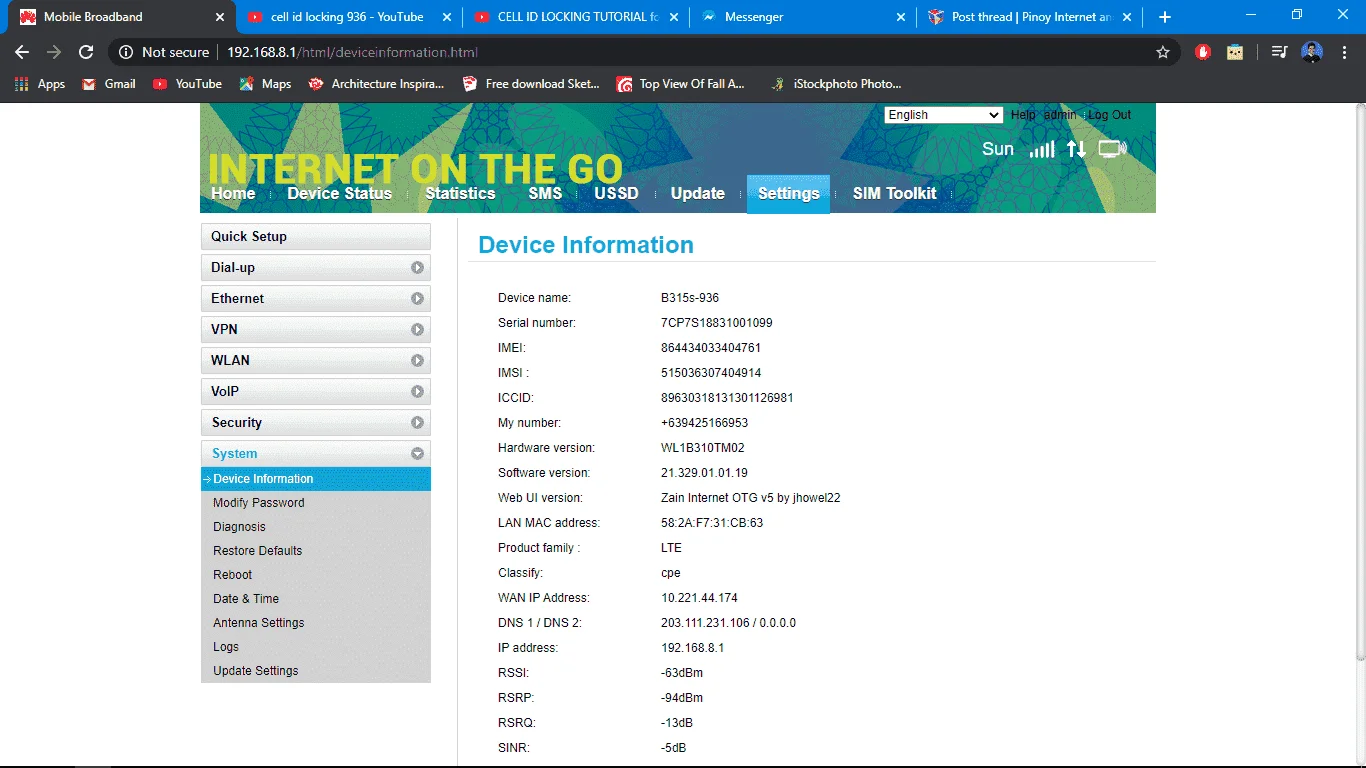Screen dimensions: 1366x768
Task: Click the Not secure site info icon
Action: pos(164,52)
